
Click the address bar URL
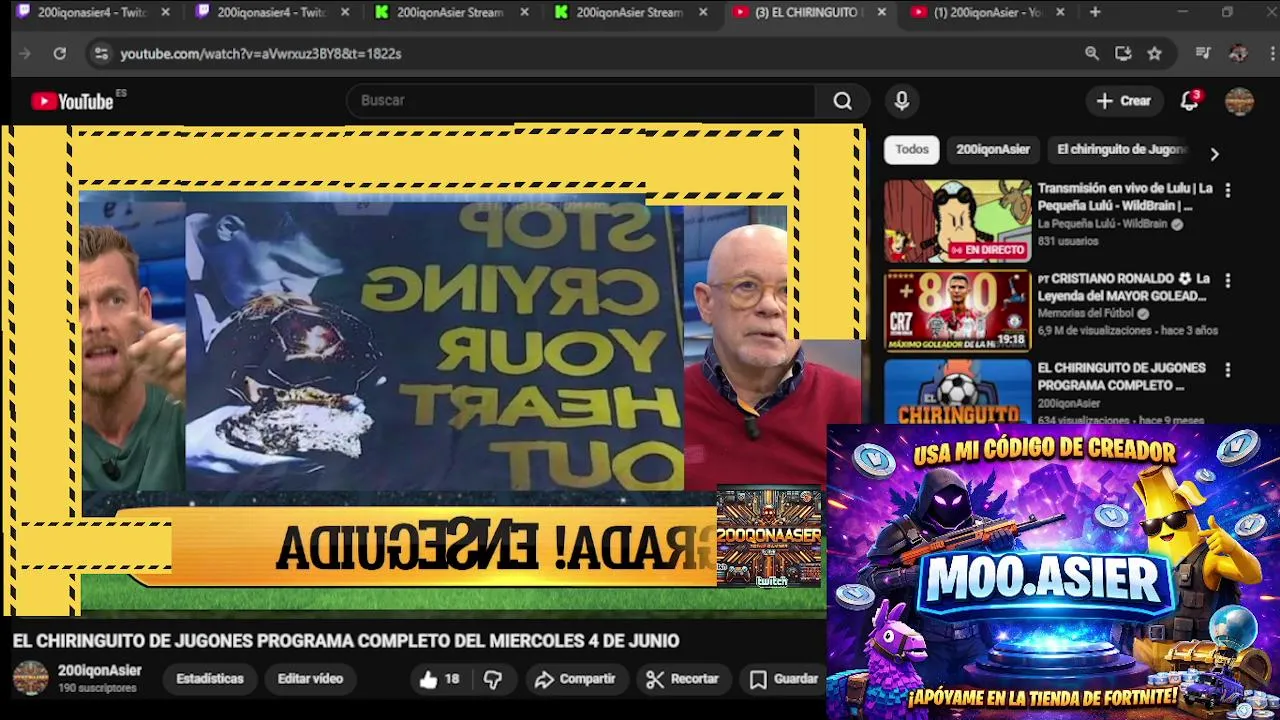tap(261, 54)
